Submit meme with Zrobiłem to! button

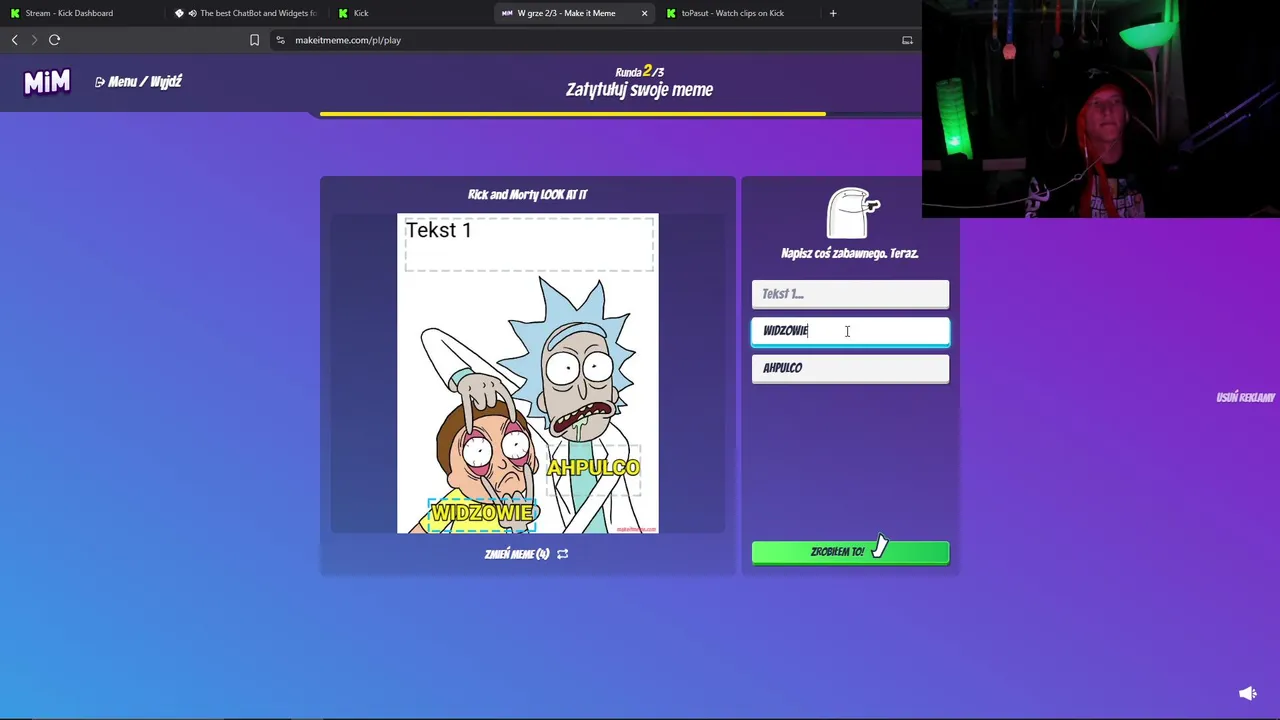pyautogui.click(x=851, y=552)
